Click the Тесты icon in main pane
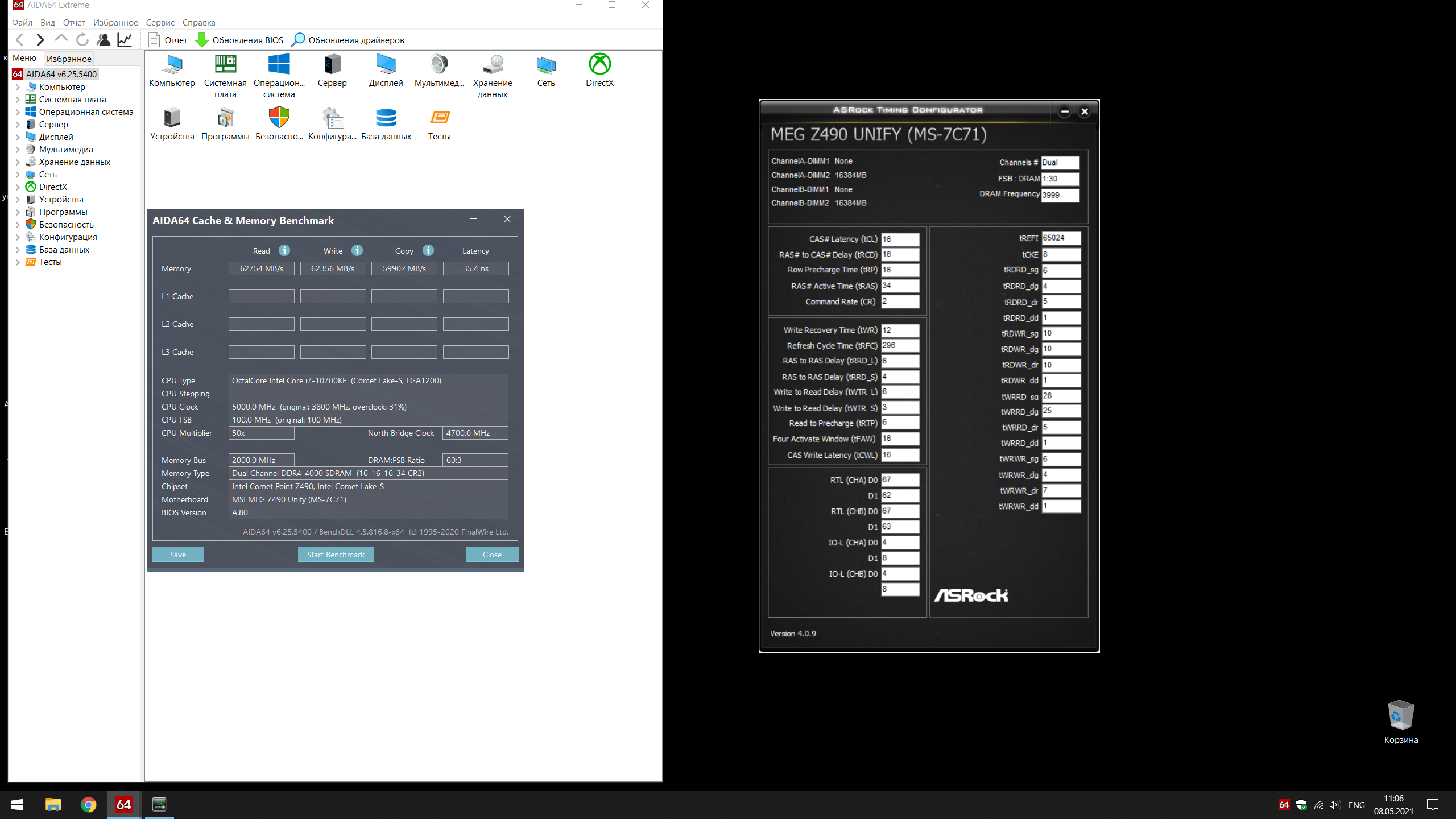This screenshot has height=819, width=1456. tap(439, 118)
